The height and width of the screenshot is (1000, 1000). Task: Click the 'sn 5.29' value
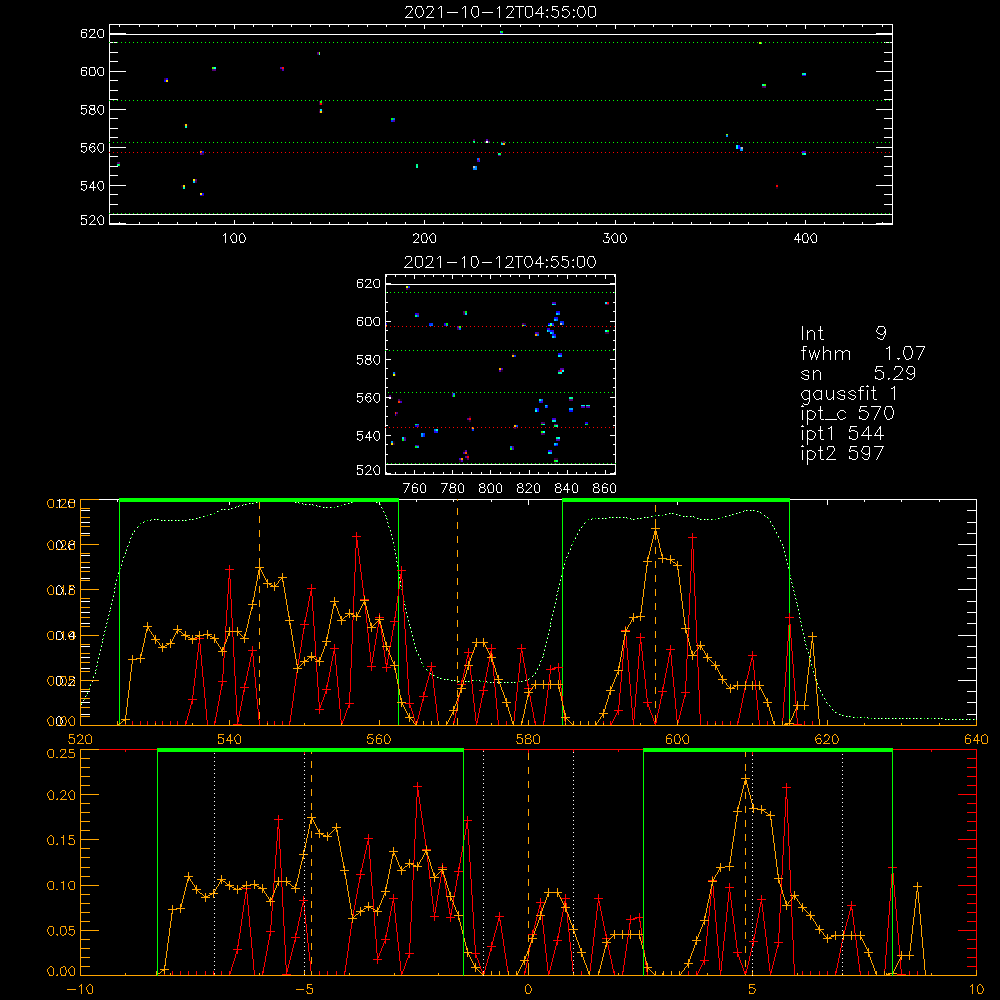coord(858,373)
